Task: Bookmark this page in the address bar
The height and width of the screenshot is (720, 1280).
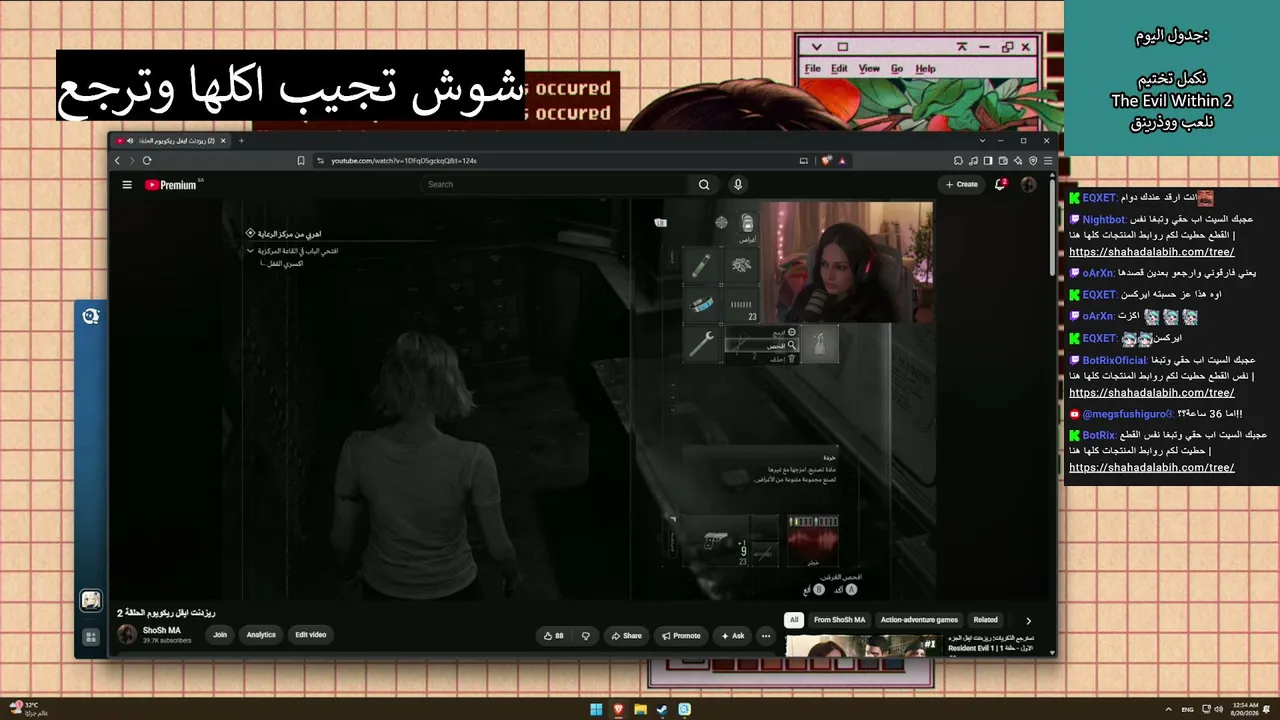Action: [x=301, y=160]
